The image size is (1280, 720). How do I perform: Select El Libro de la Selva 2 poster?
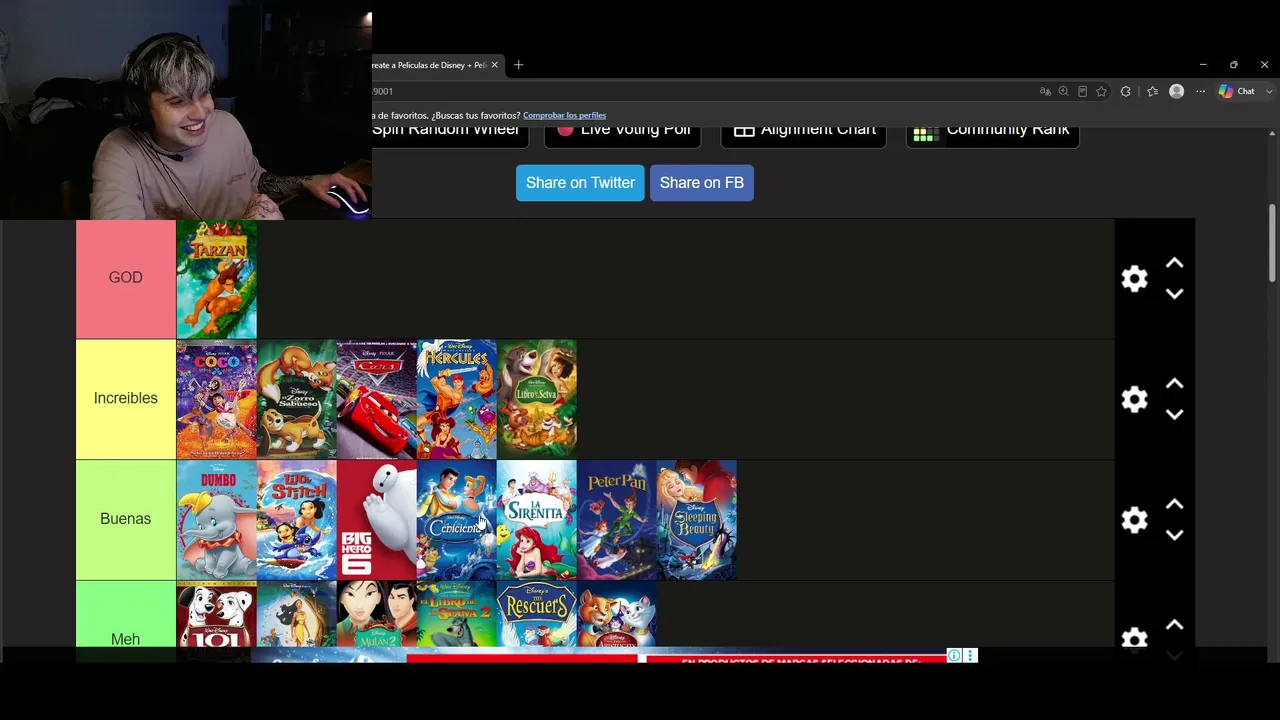(x=457, y=615)
